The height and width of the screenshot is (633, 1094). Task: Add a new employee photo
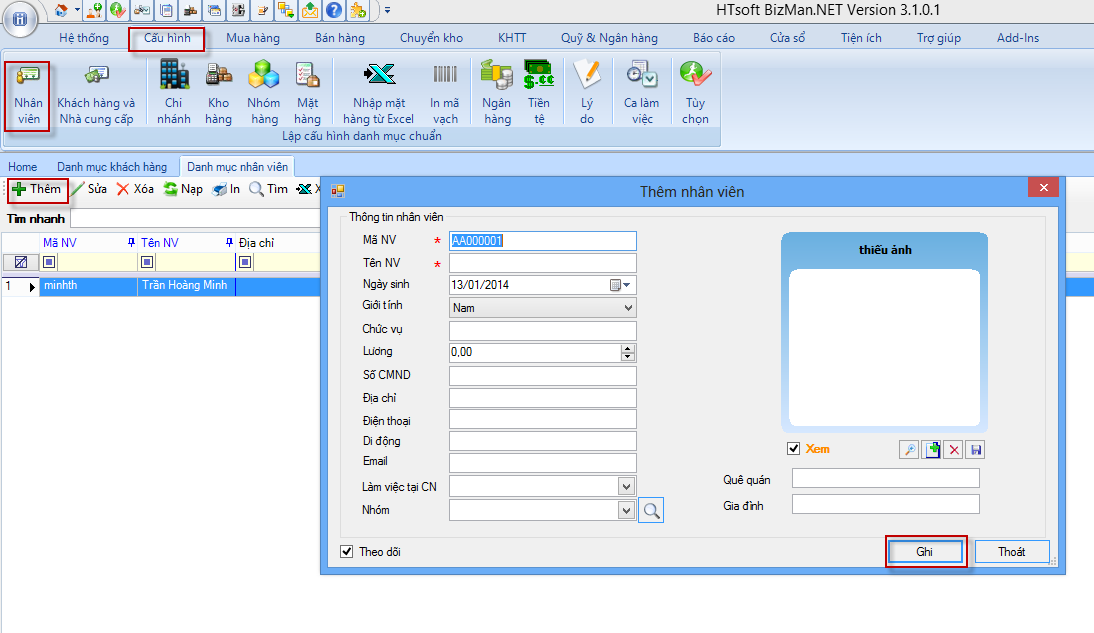pos(931,449)
